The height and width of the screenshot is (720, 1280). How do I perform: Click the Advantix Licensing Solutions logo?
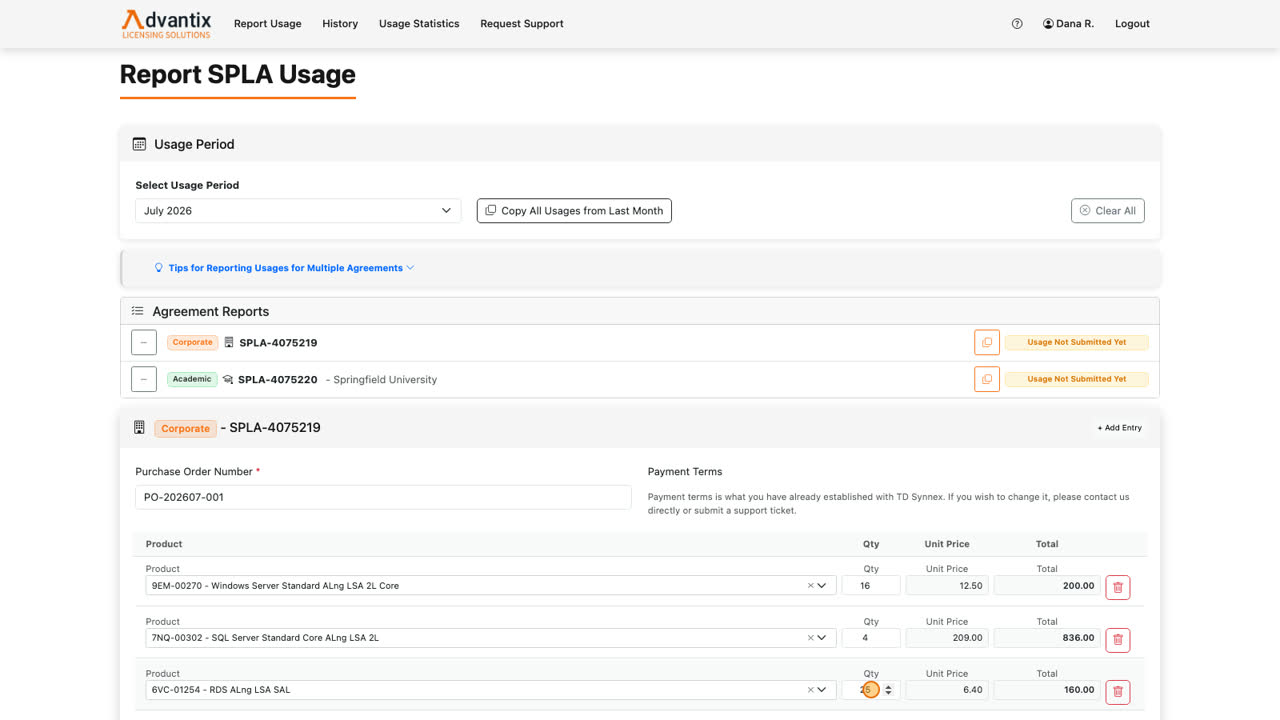[166, 24]
